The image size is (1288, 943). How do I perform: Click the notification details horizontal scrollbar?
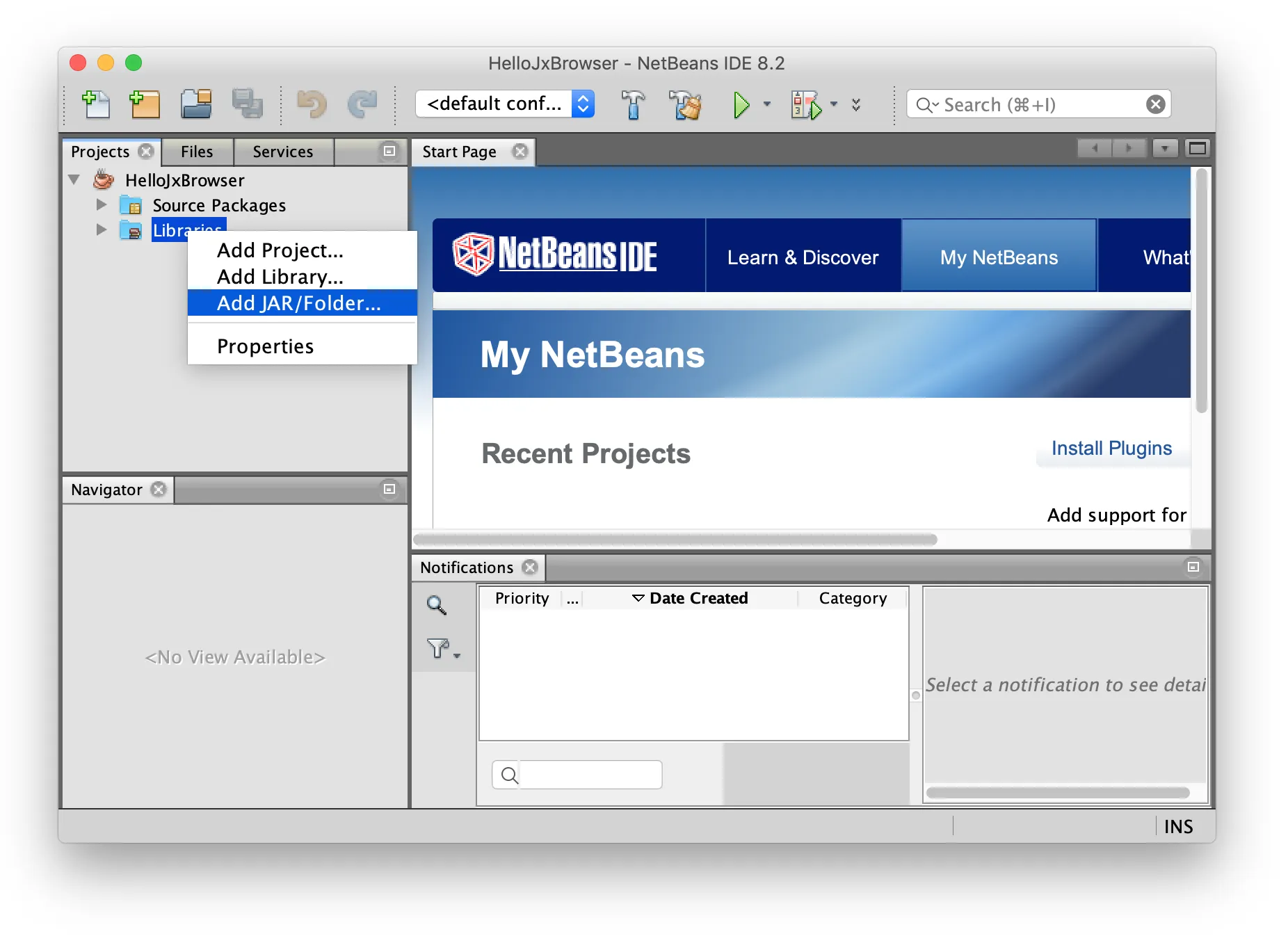(1058, 792)
